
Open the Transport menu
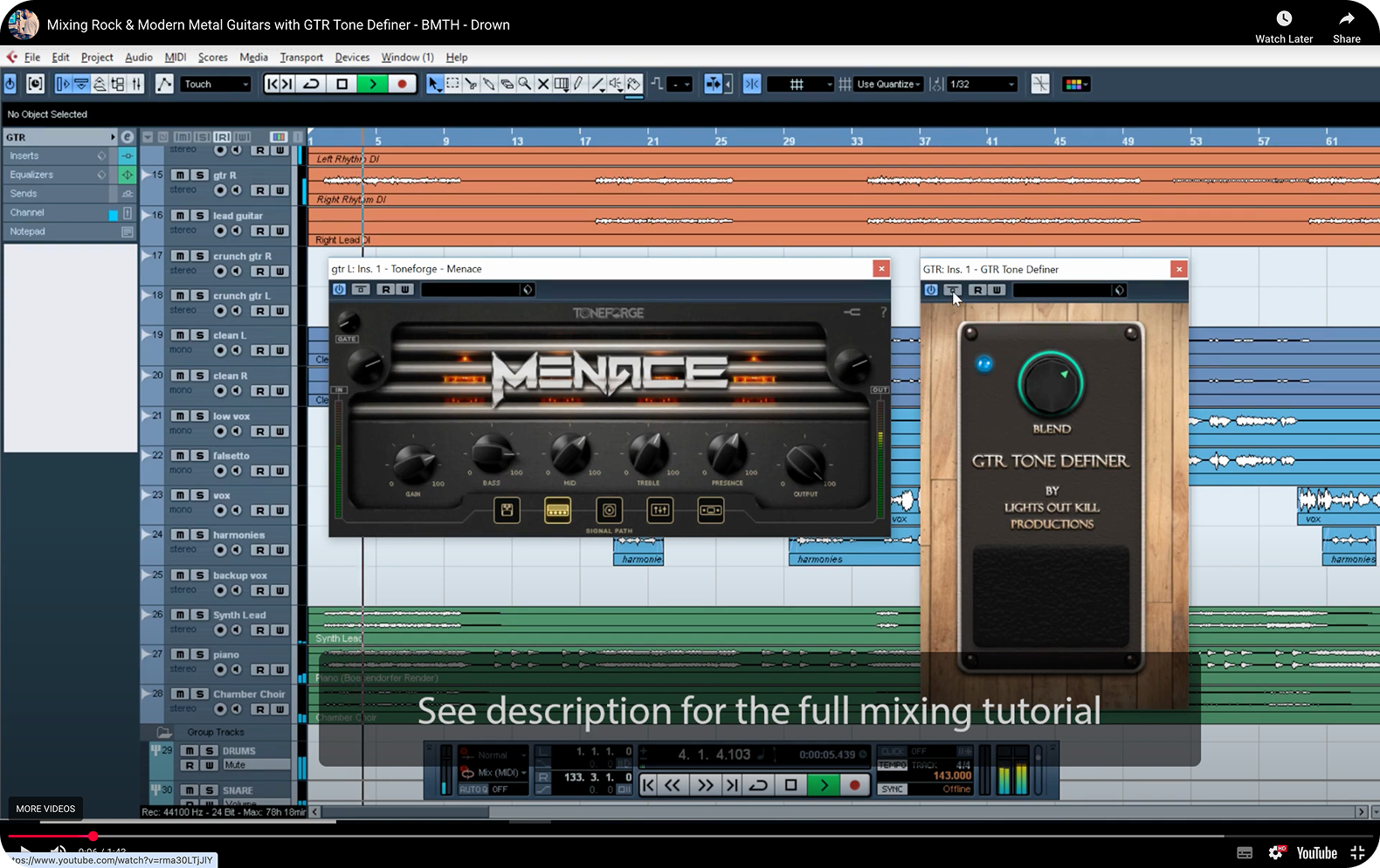click(301, 58)
